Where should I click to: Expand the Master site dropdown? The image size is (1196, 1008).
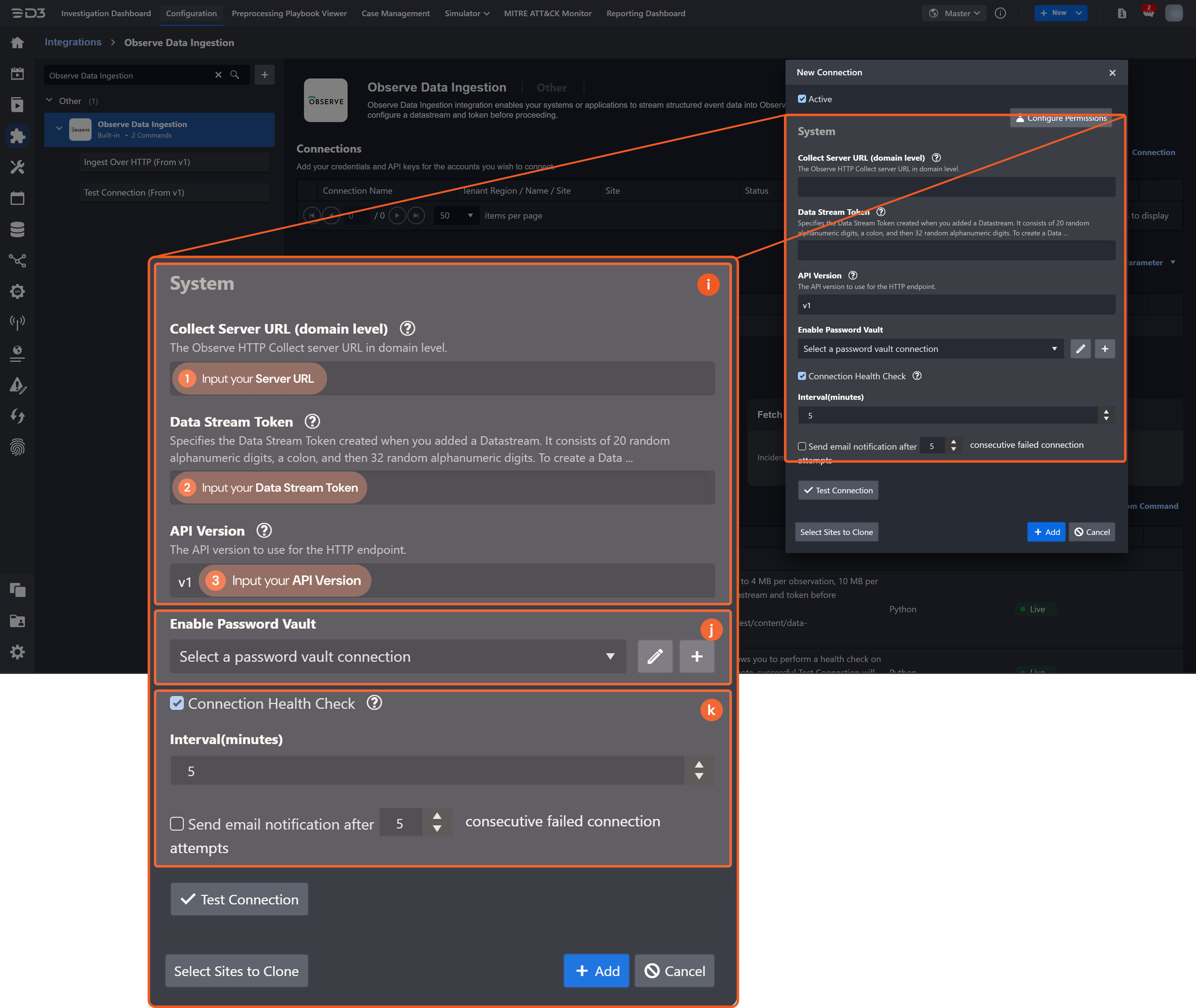point(954,13)
